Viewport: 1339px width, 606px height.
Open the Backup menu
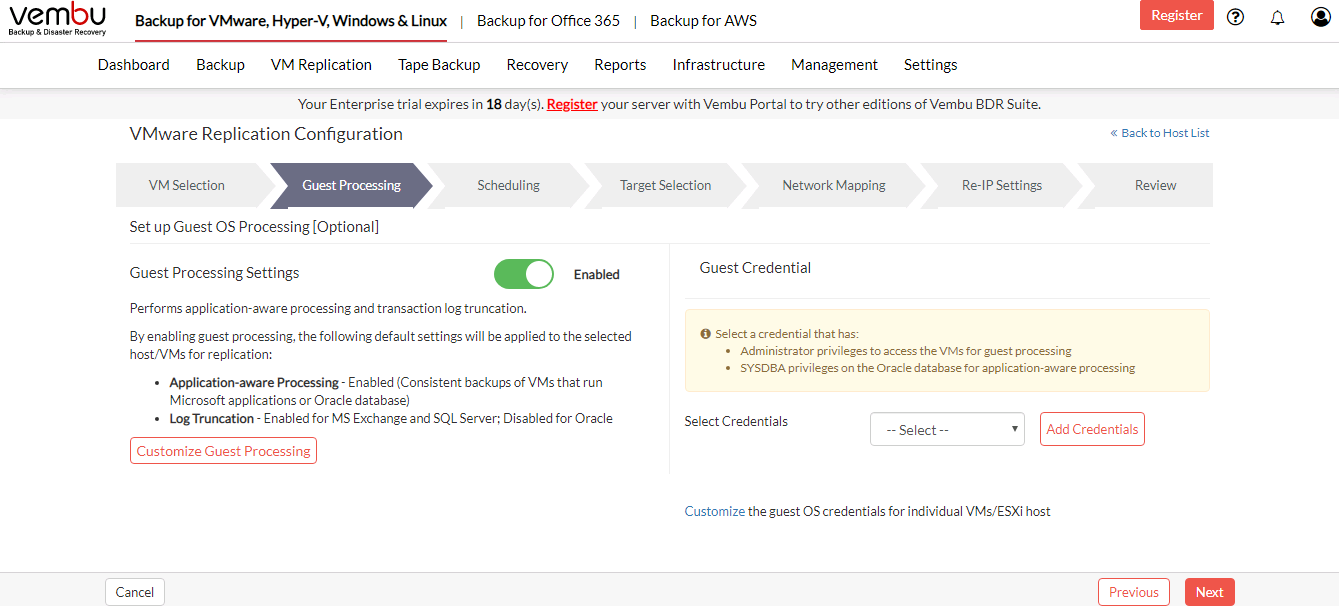click(x=220, y=65)
